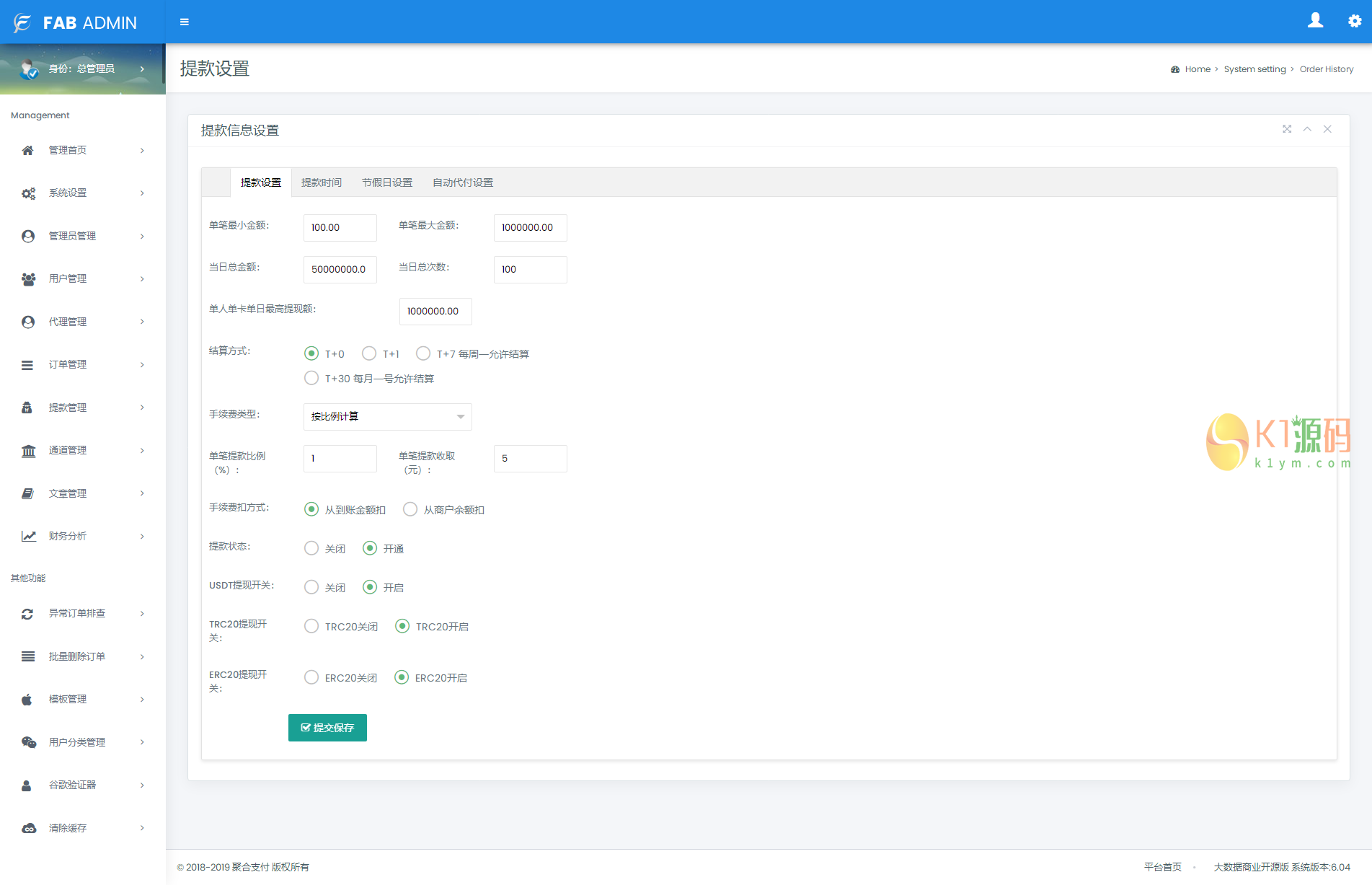Click the panel fullscreen expand icon
The image size is (1372, 885).
(1287, 129)
